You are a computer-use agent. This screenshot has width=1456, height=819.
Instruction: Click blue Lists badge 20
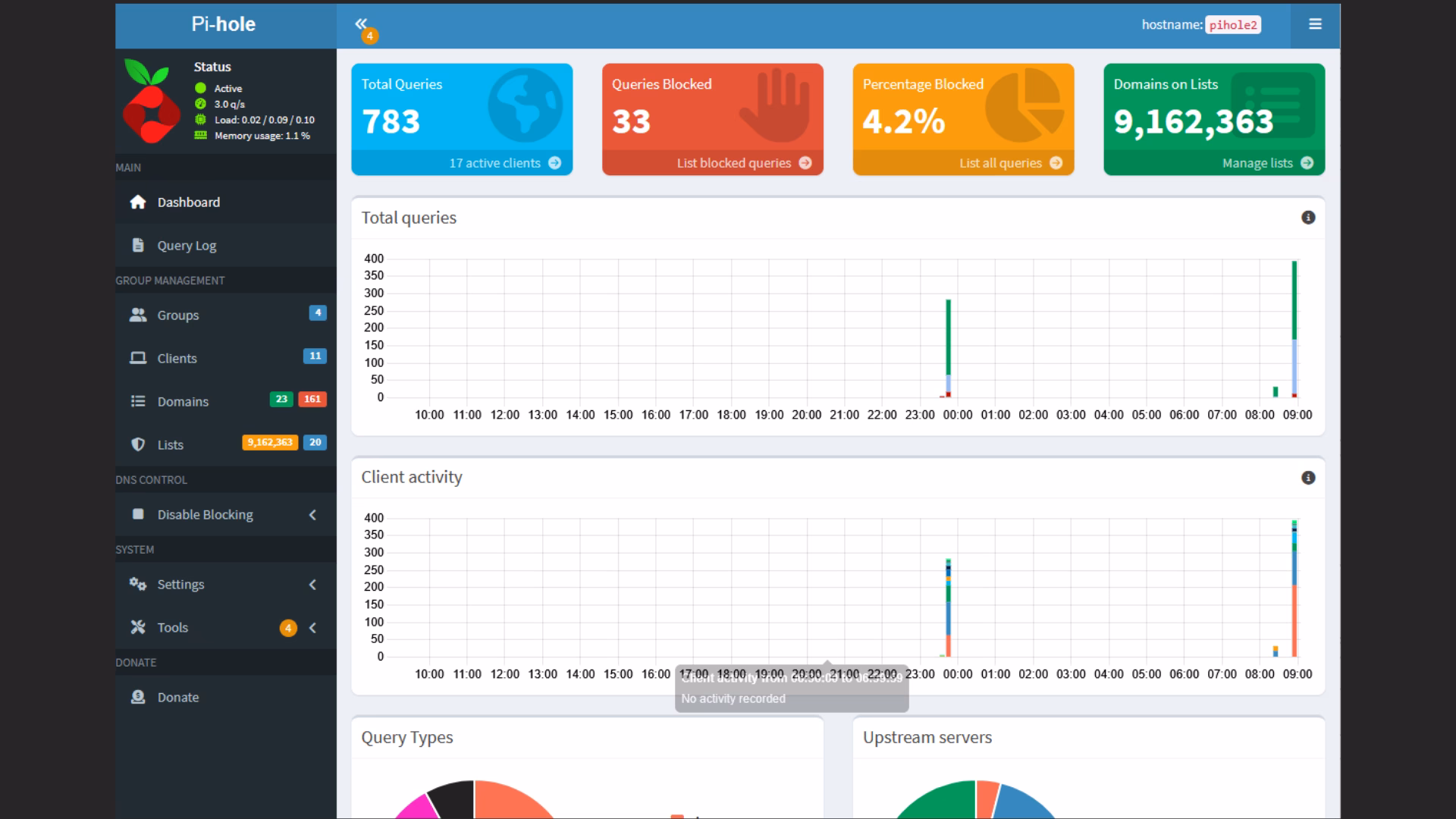(315, 442)
